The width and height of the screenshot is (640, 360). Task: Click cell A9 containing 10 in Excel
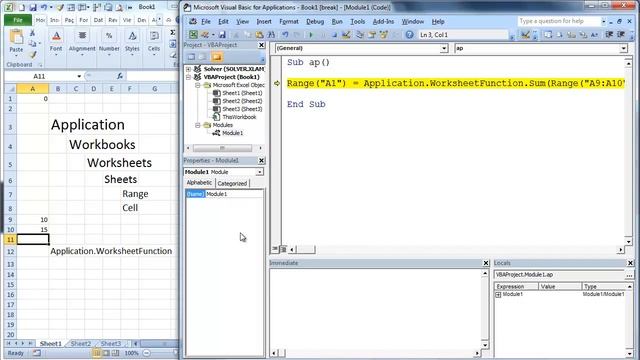click(33, 220)
